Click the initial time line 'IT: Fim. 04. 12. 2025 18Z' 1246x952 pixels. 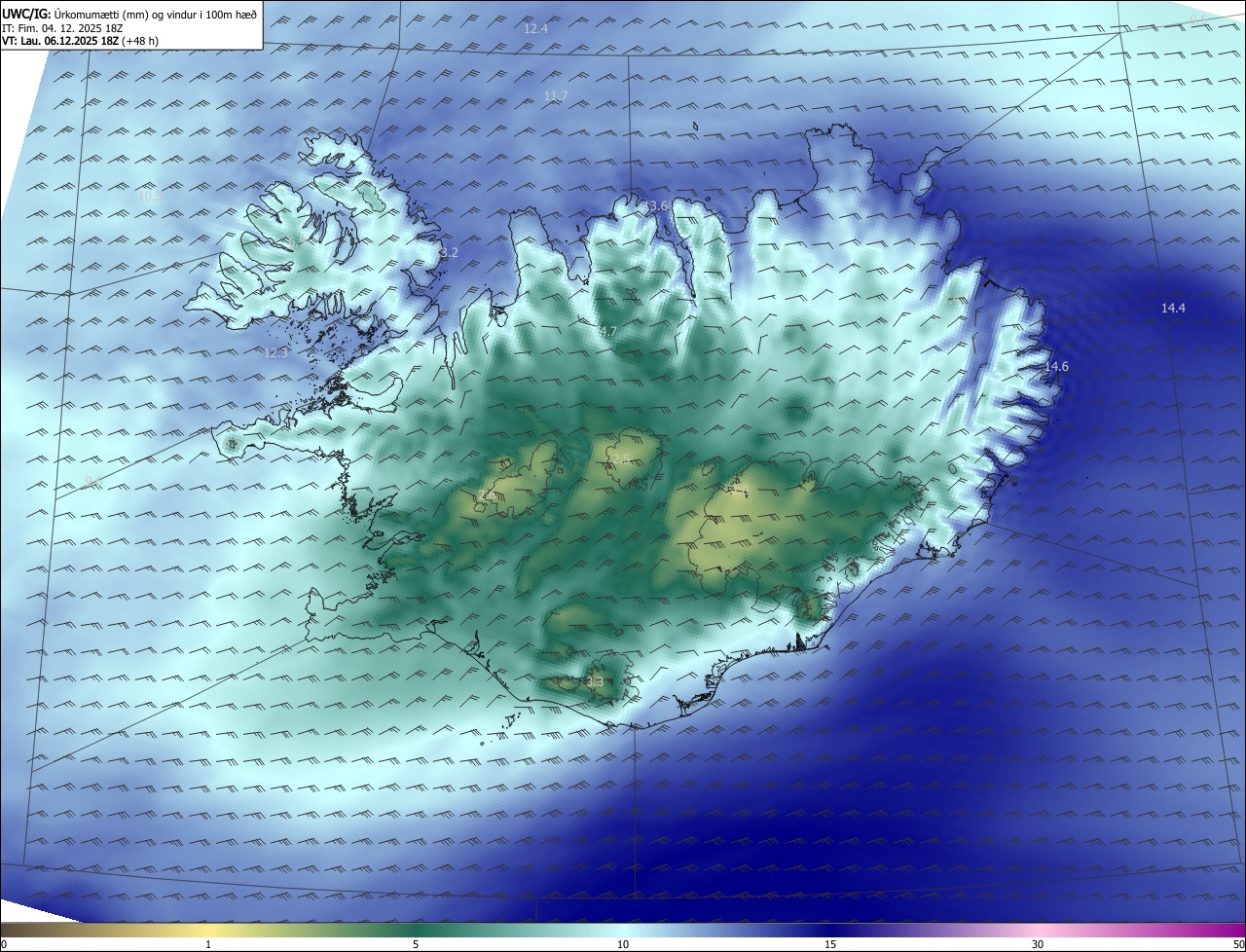pyautogui.click(x=62, y=28)
